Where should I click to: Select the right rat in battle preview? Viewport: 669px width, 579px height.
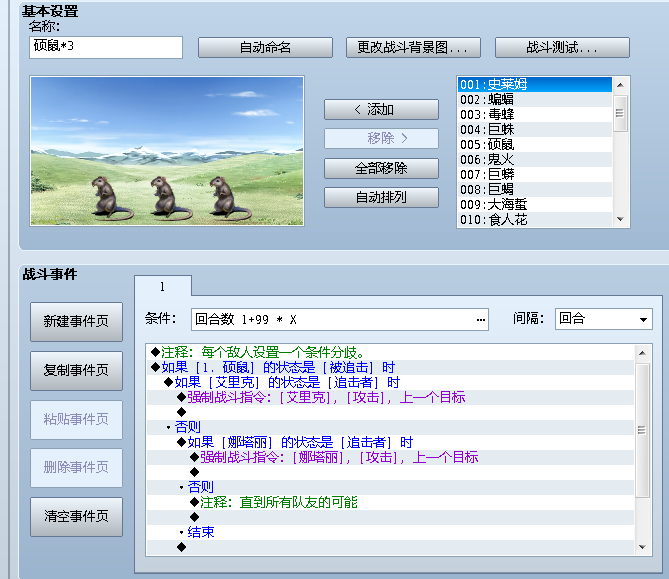[228, 198]
